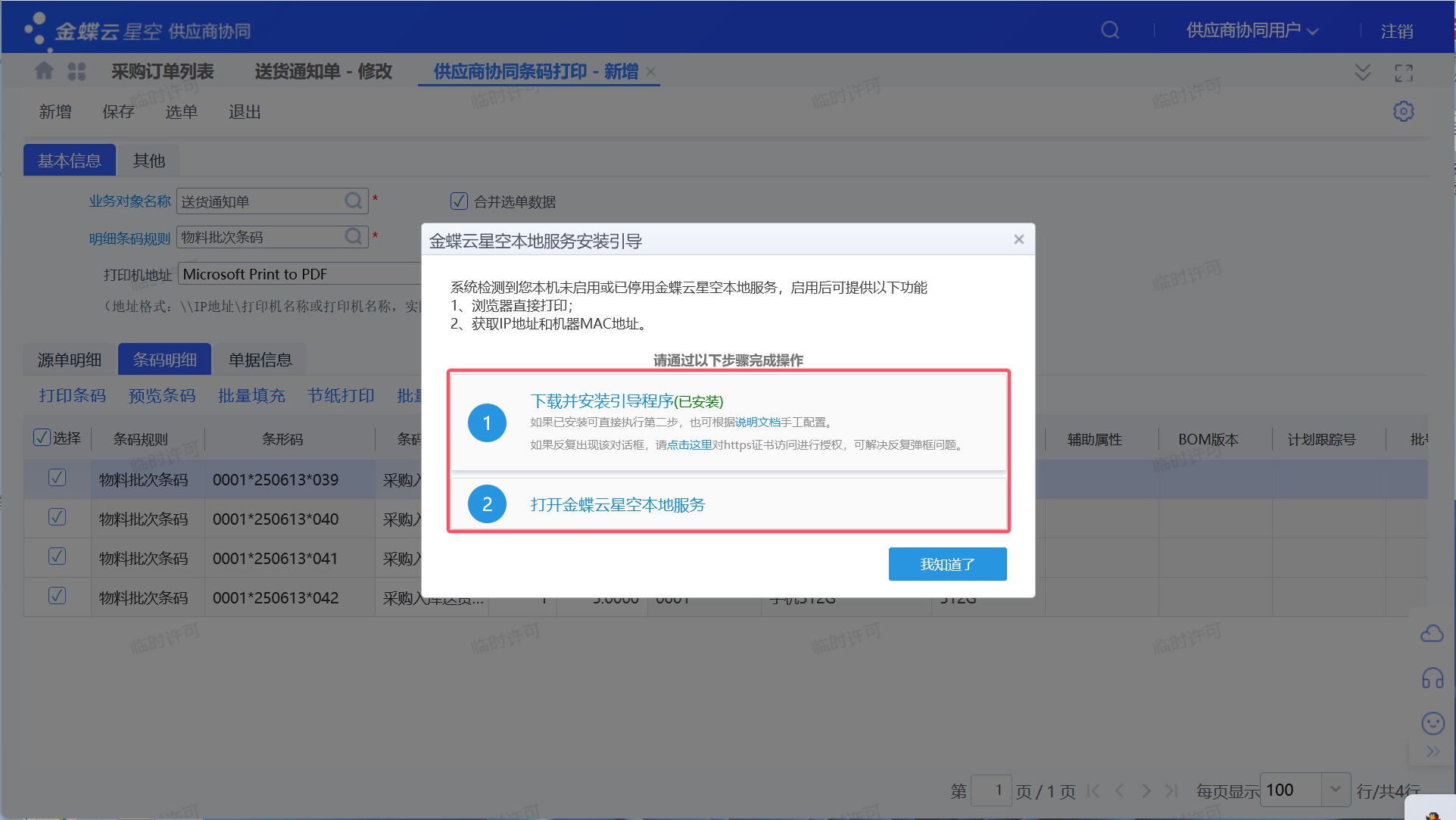Open the 条码明细 tab
The image size is (1456, 820).
click(164, 360)
